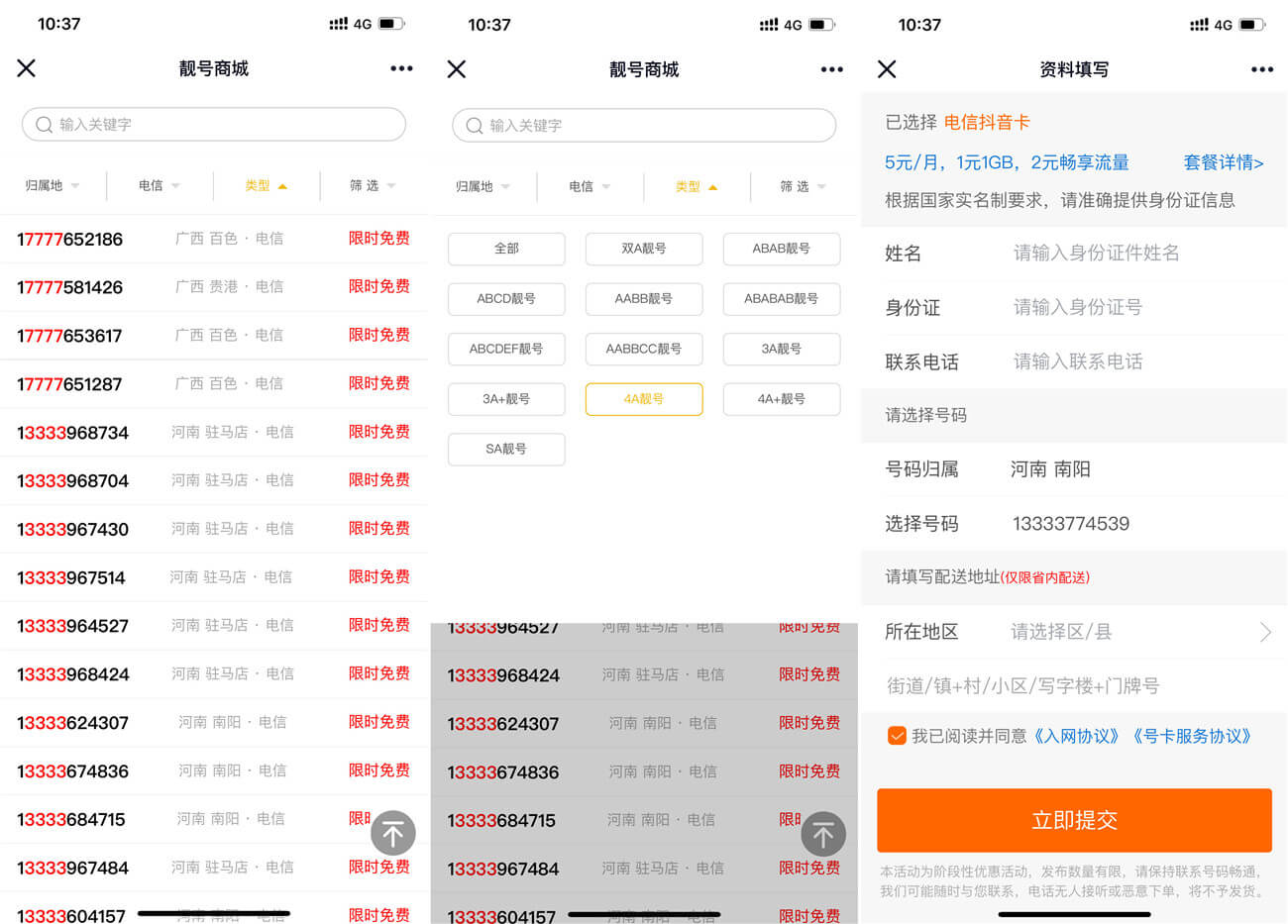The image size is (1288, 924).
Task: Select ABAB靓号 type filter
Action: coord(782,249)
